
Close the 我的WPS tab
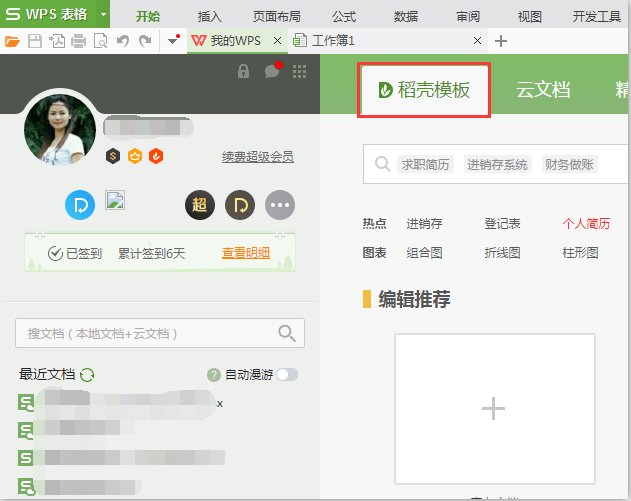tap(277, 41)
